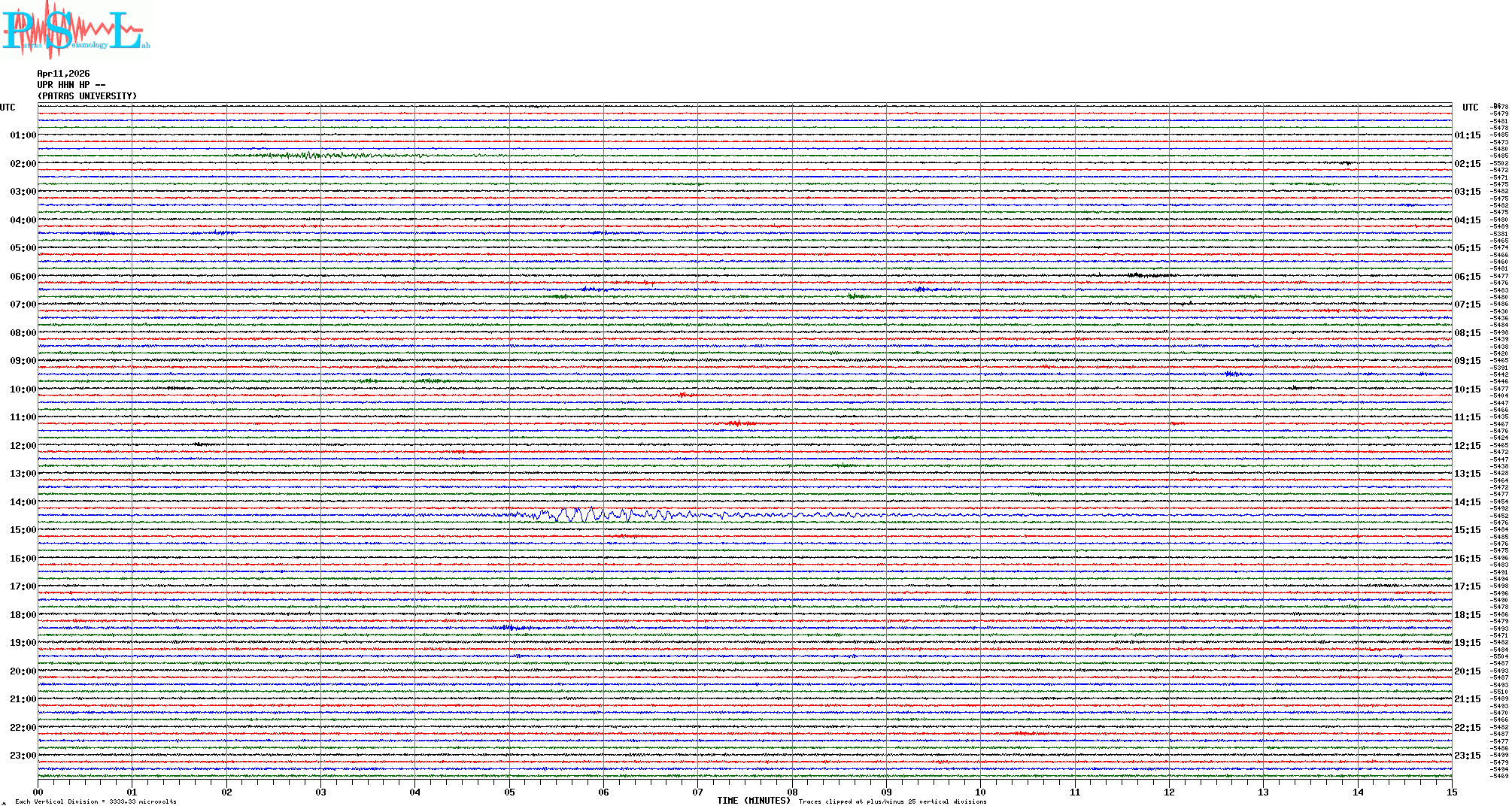The image size is (1512, 812).
Task: Select the 23:00 hour label on left
Action: coord(23,756)
